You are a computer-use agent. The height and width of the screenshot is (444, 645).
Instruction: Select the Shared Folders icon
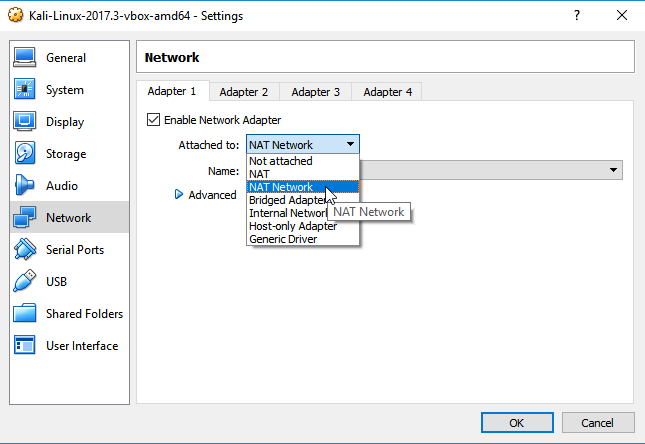pyautogui.click(x=25, y=314)
